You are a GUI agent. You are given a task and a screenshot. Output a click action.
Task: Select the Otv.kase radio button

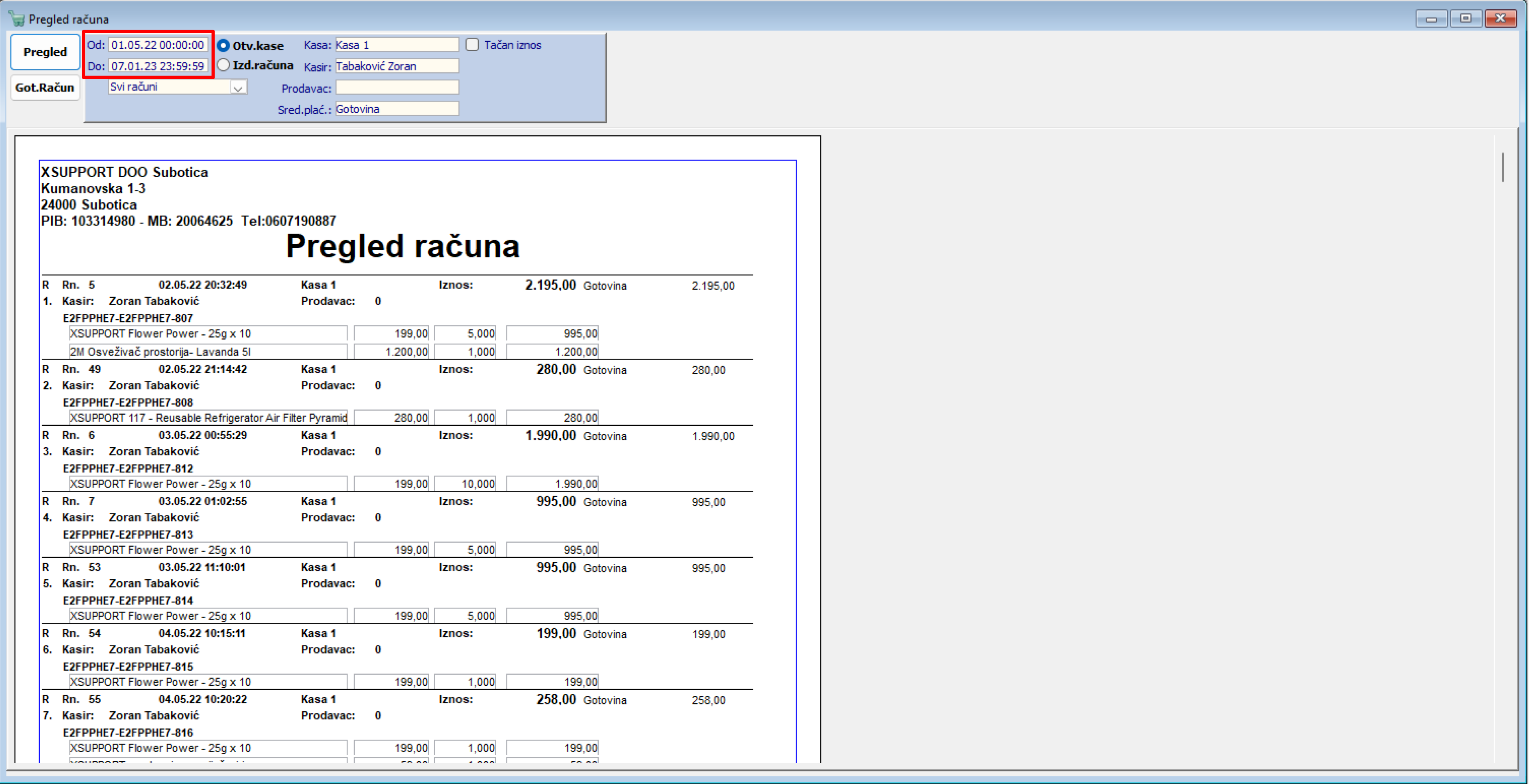[223, 45]
